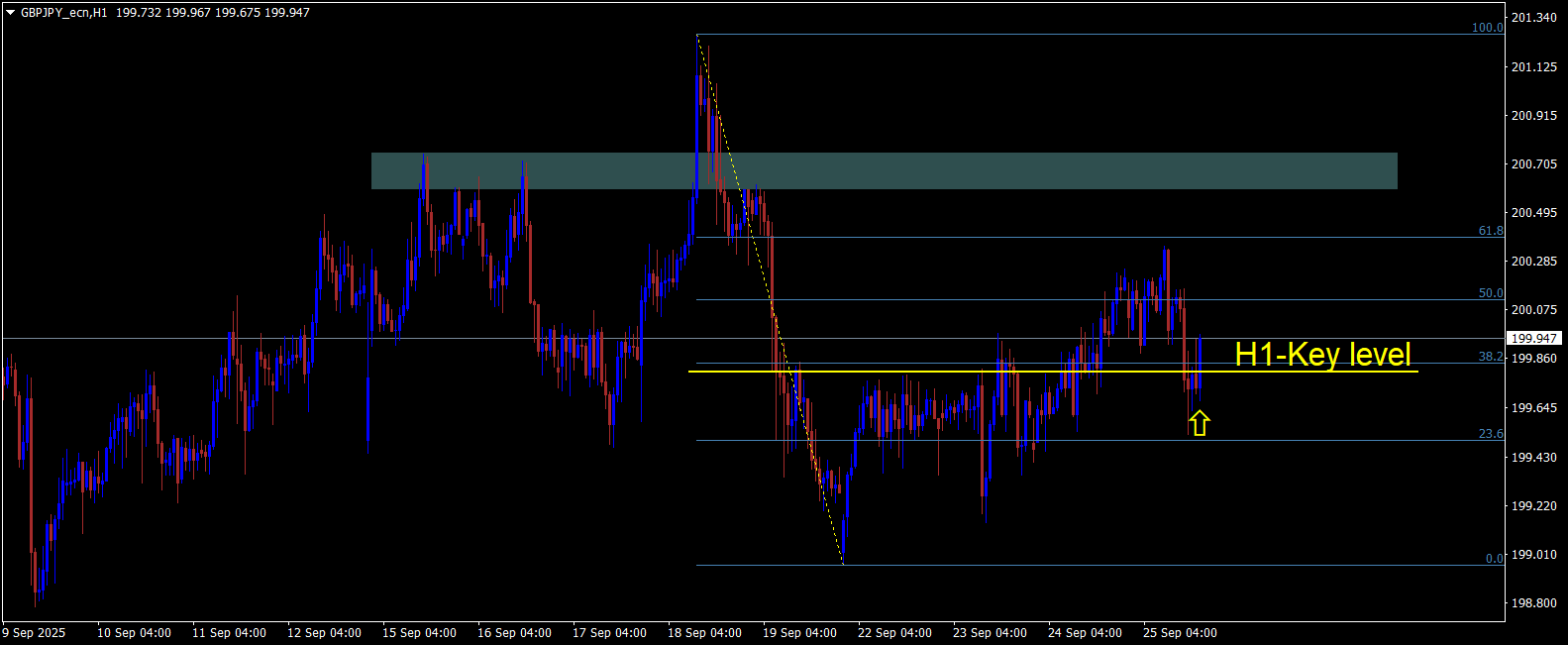Click 198.800 on the price scale
This screenshot has width=1568, height=645.
click(1534, 602)
